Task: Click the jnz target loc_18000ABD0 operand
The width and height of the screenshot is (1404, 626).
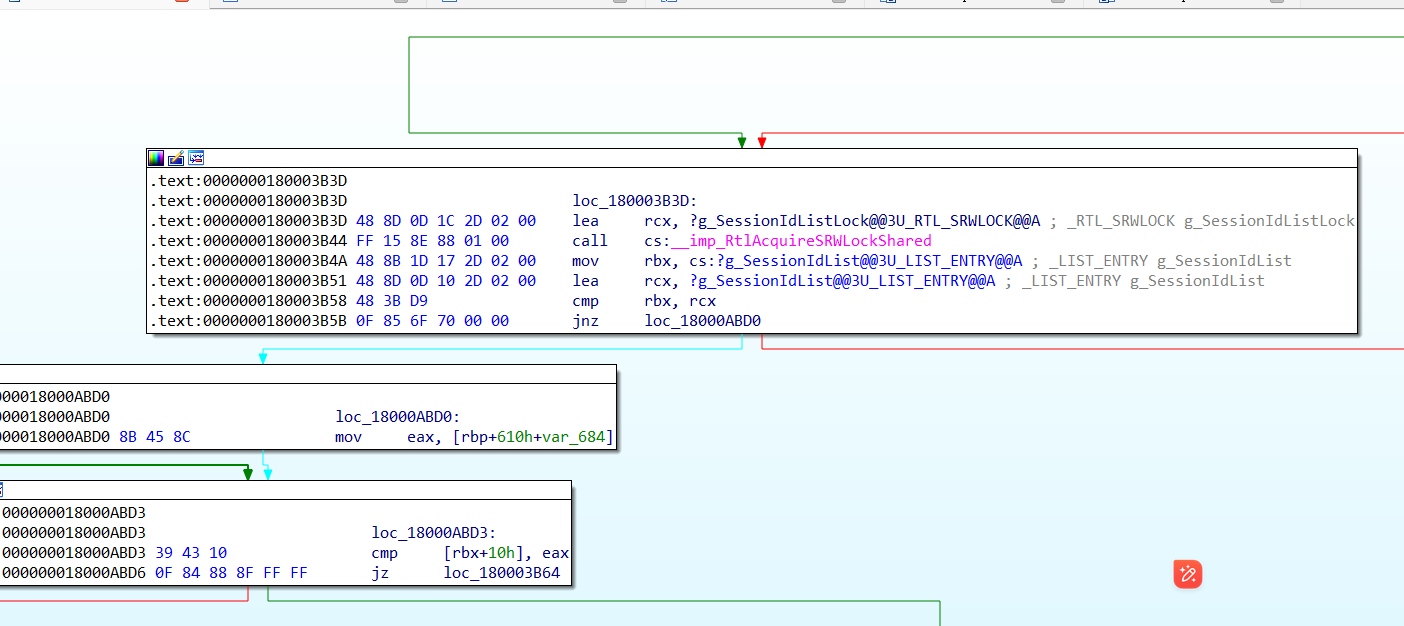Action: pos(703,321)
